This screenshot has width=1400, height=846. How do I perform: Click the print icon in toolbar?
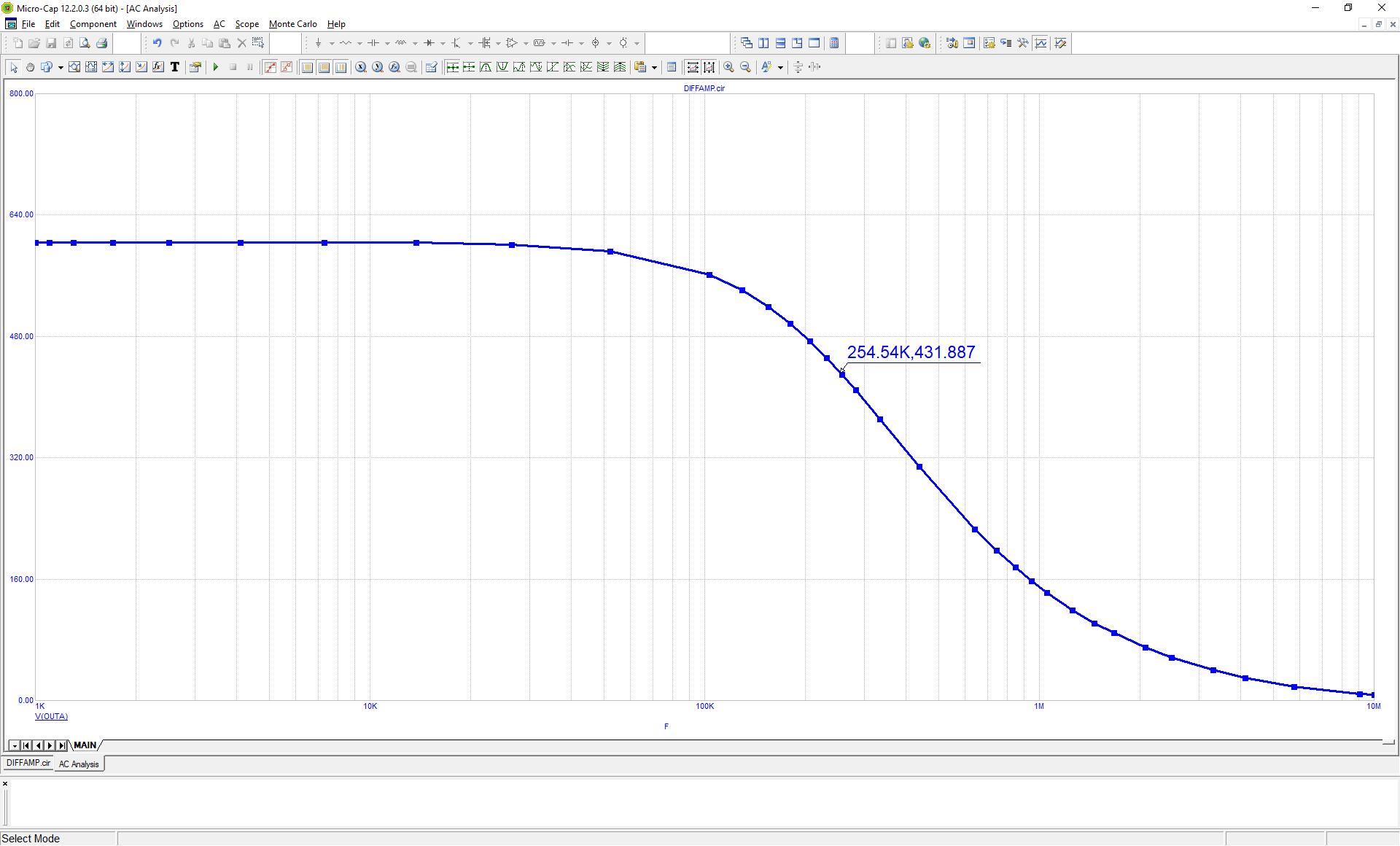tap(102, 43)
